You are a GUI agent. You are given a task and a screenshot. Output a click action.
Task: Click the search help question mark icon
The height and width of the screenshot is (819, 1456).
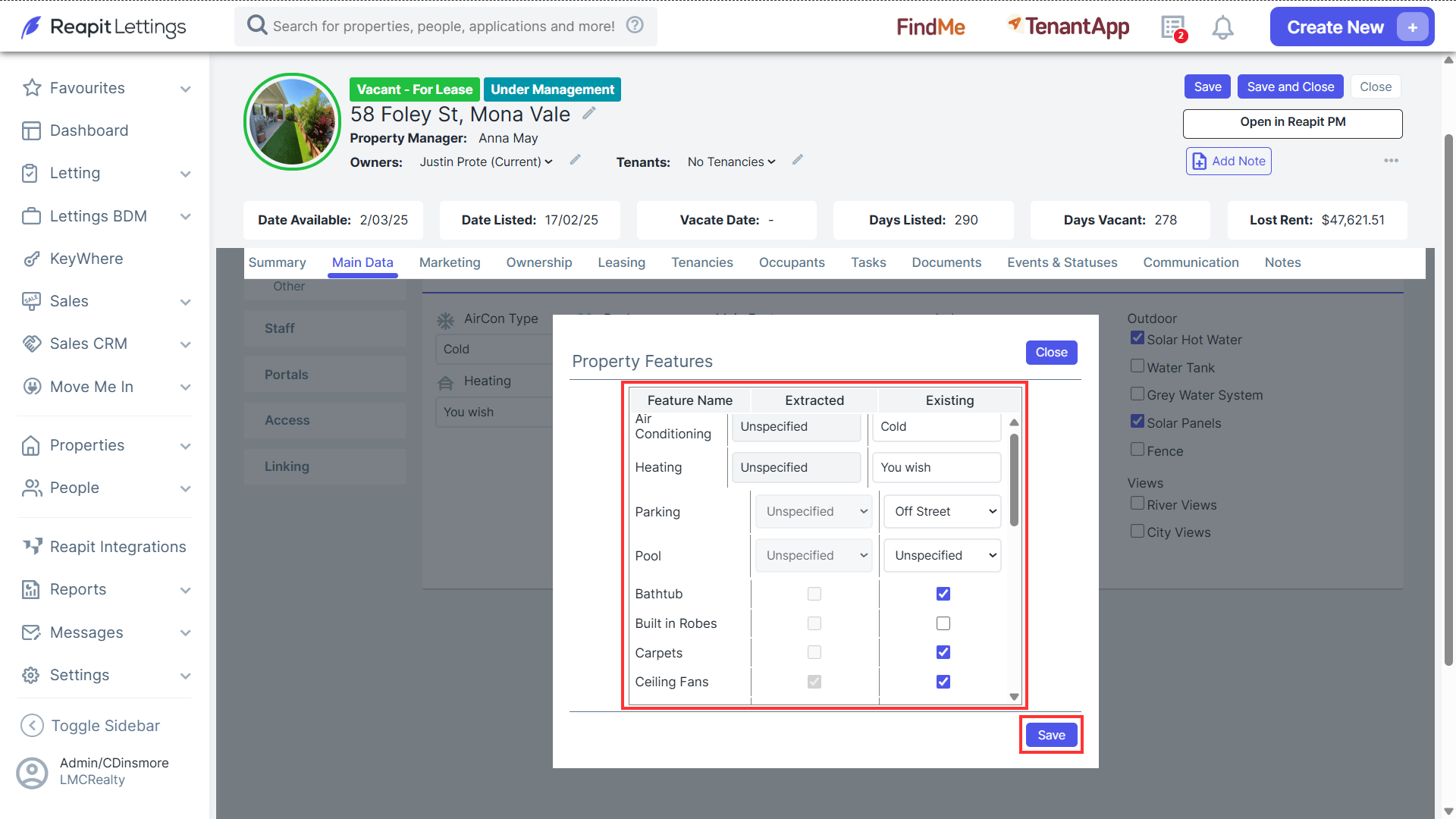point(635,25)
